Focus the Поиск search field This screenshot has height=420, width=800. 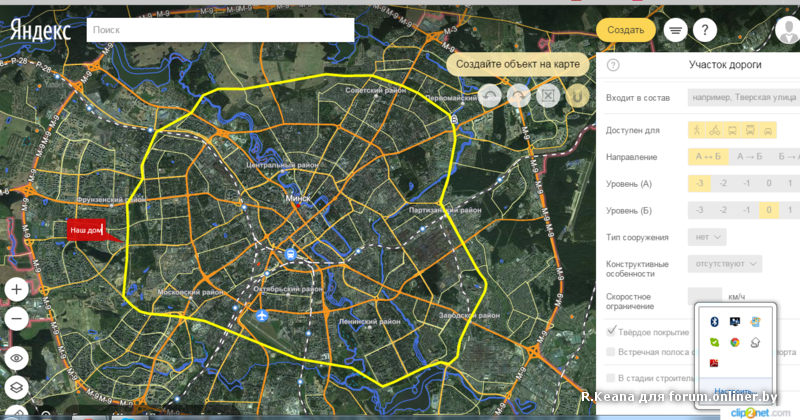coord(220,30)
